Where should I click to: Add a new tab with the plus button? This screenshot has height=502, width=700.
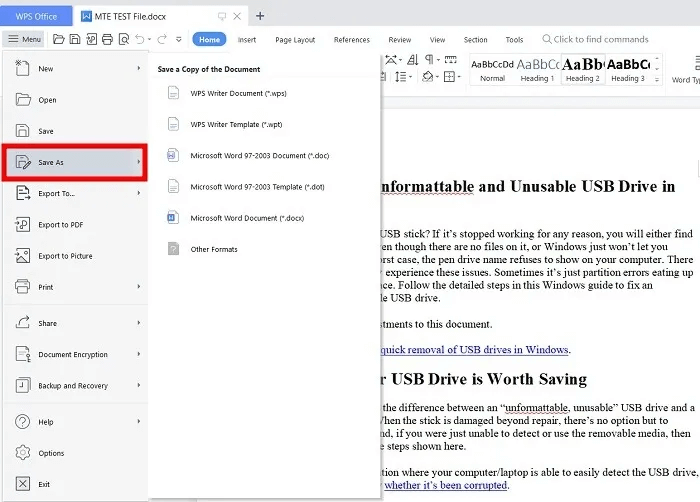click(x=260, y=16)
